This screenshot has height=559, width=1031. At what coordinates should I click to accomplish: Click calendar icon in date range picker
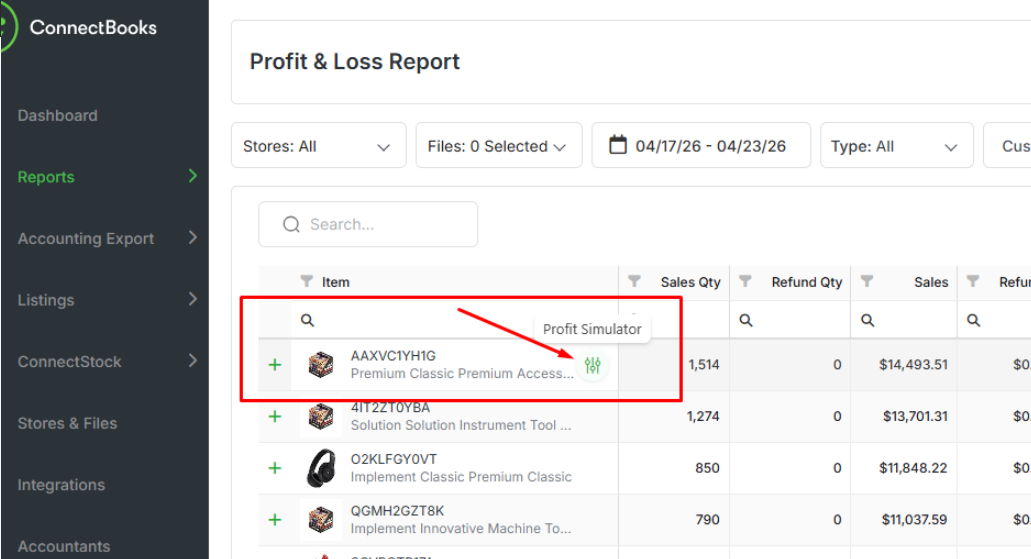(617, 145)
